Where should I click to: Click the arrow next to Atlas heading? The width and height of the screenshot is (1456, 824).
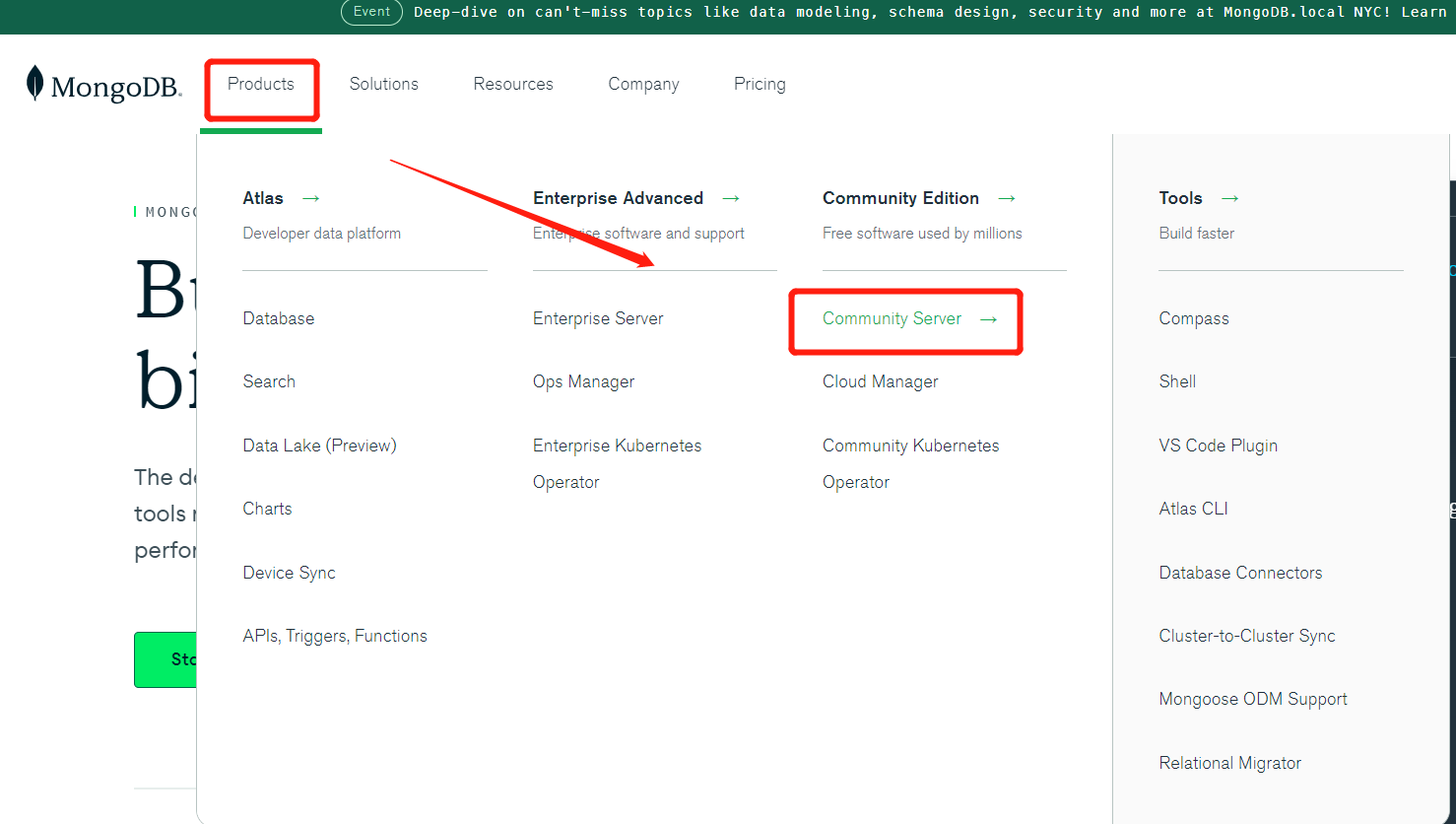311,198
